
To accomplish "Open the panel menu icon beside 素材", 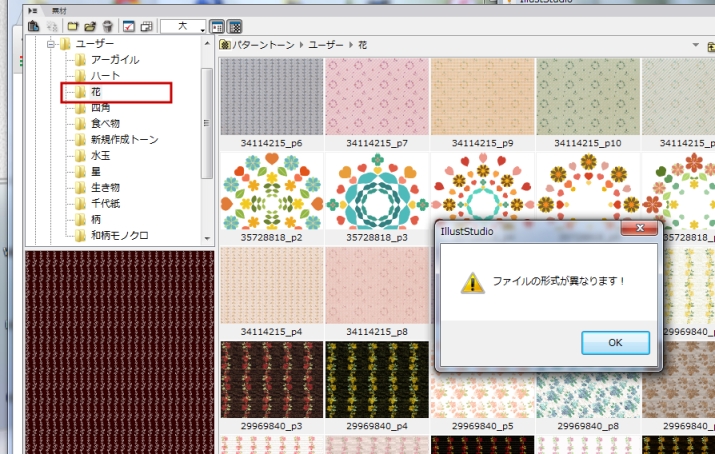I will [32, 9].
